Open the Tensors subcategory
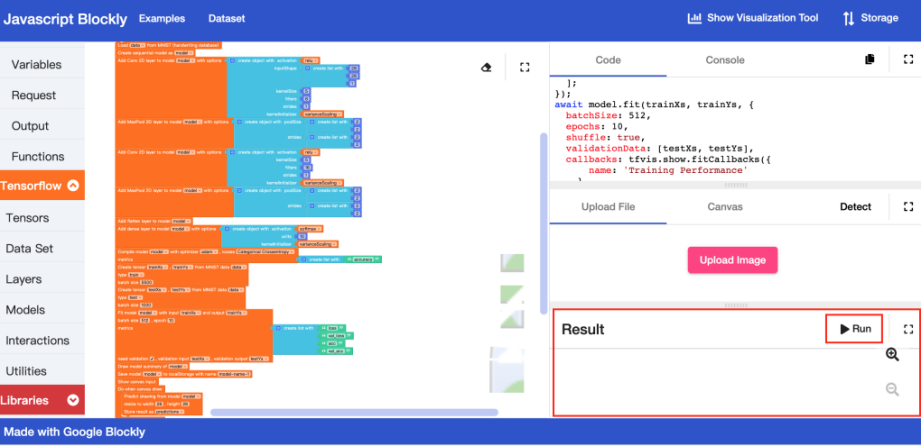The image size is (921, 446). click(x=42, y=218)
